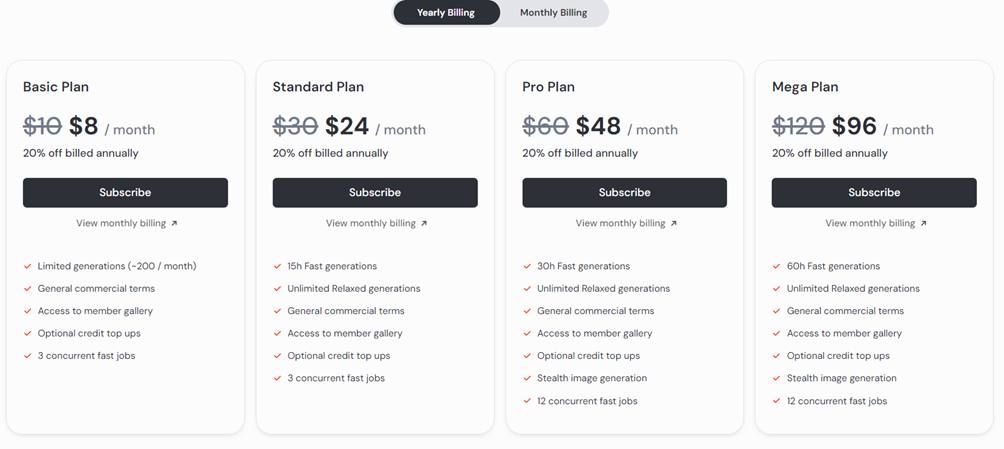Click arrow icon beside Pro Plan monthly billing
The image size is (1004, 449).
tap(674, 223)
